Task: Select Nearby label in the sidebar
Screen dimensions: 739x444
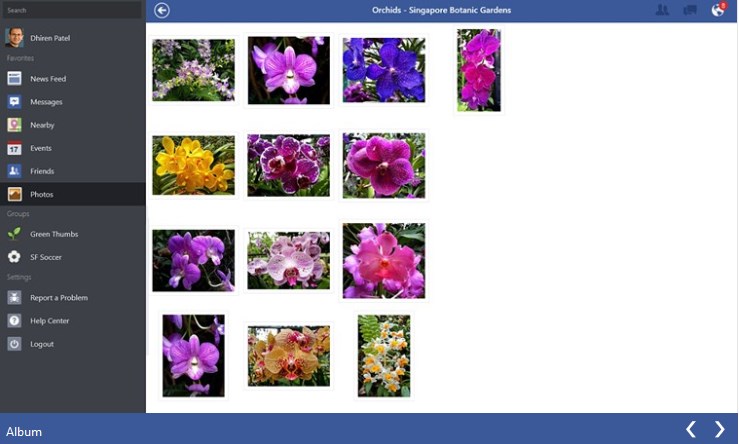Action: [x=42, y=125]
